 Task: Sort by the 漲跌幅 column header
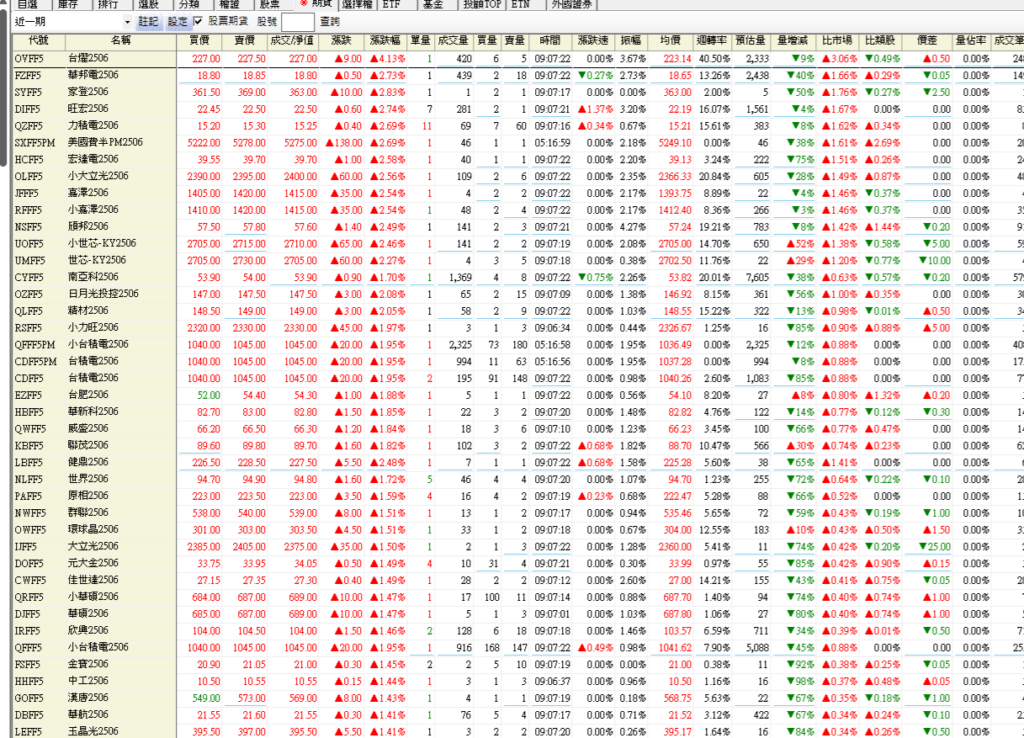[385, 40]
